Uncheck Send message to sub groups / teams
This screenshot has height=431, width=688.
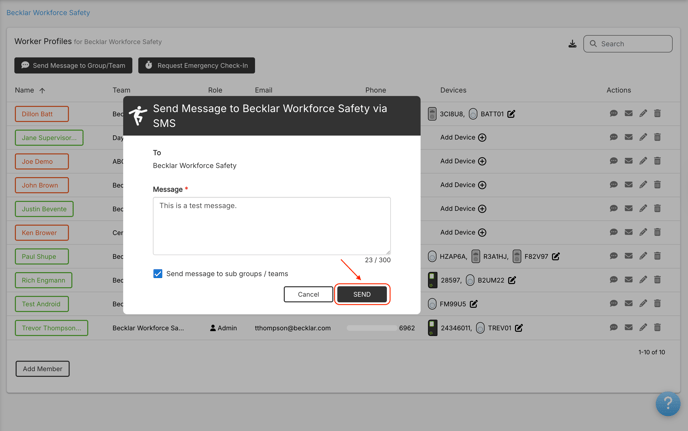pyautogui.click(x=158, y=273)
